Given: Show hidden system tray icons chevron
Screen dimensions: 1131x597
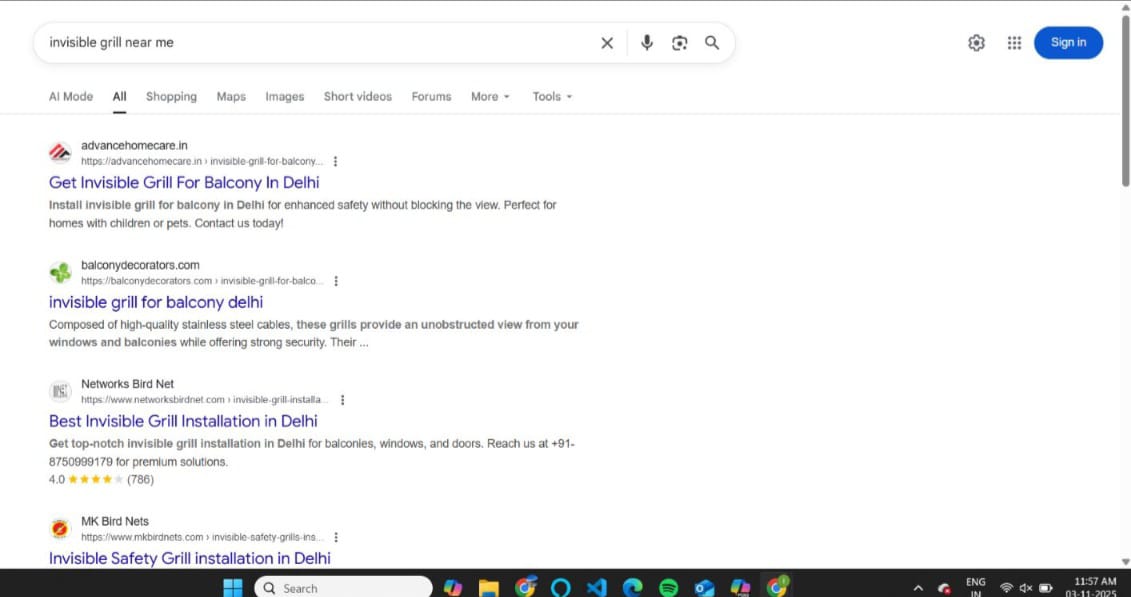Looking at the screenshot, I should [918, 588].
